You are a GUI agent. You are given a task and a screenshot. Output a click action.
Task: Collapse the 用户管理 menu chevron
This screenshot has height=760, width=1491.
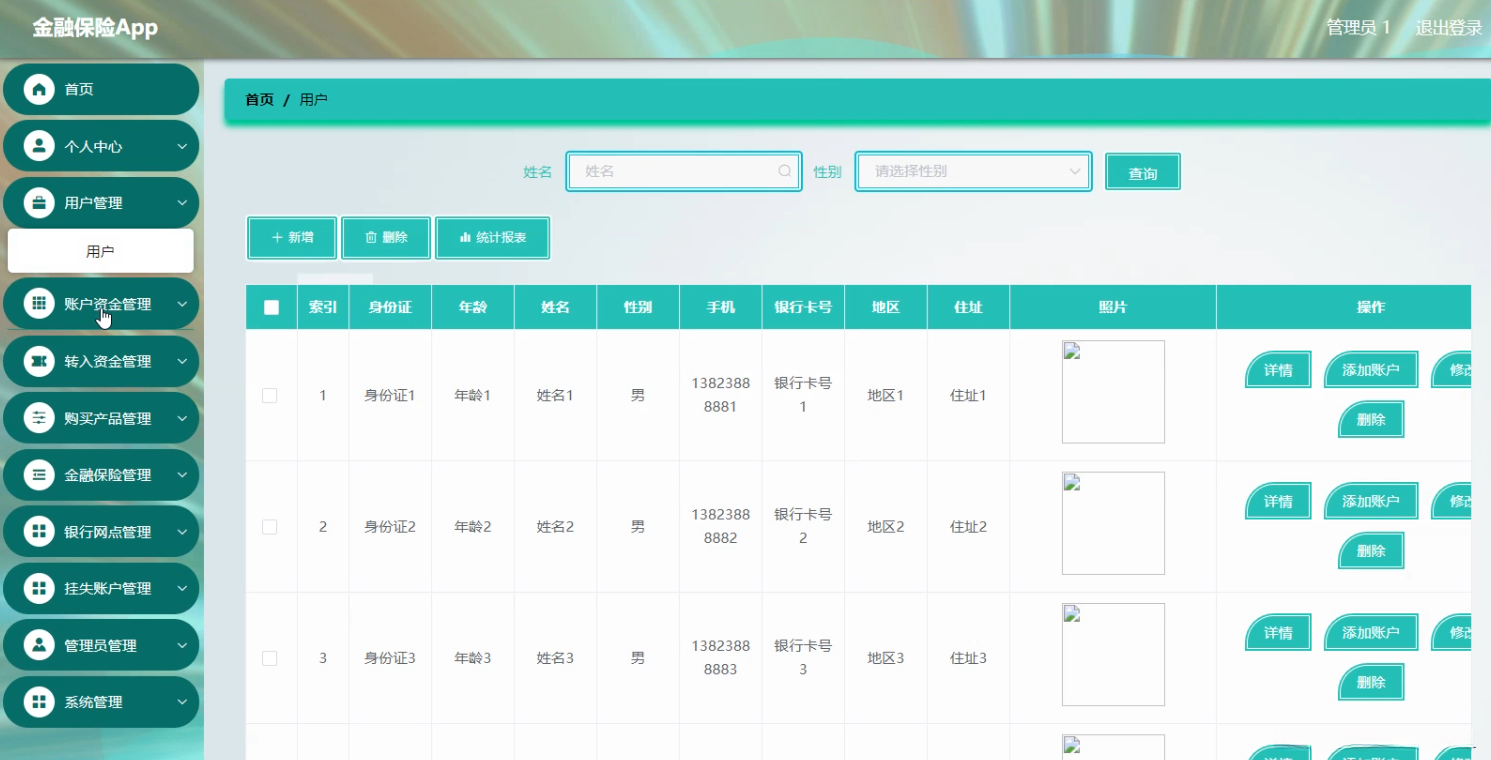click(182, 203)
